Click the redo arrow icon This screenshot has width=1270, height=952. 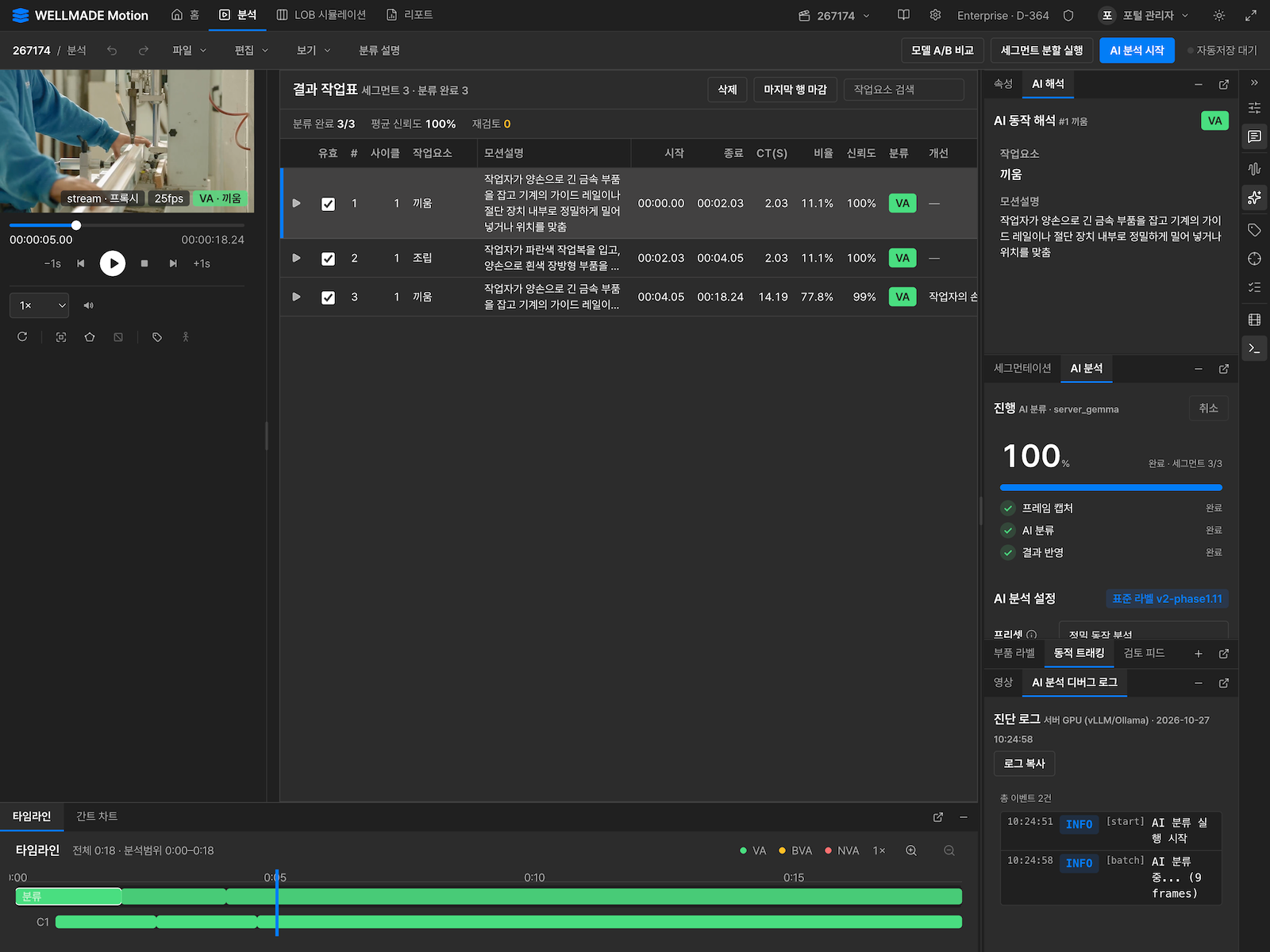point(144,51)
